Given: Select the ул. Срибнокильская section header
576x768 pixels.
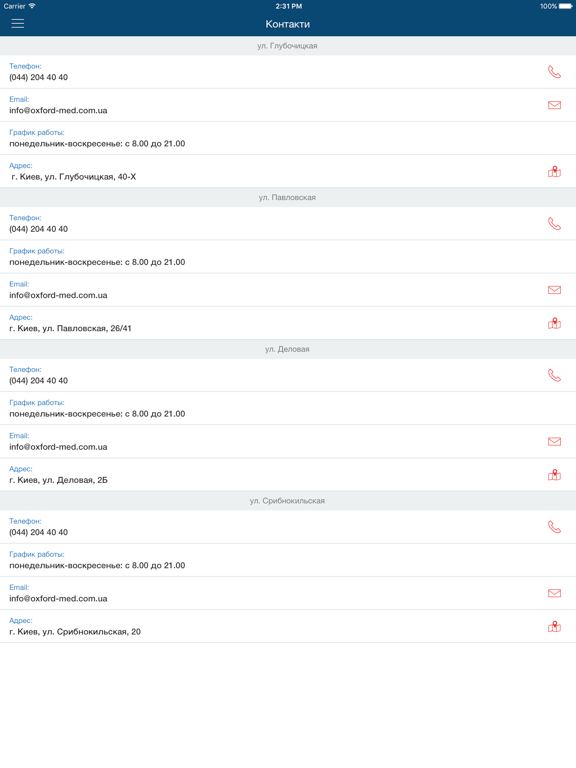Looking at the screenshot, I should pos(288,501).
